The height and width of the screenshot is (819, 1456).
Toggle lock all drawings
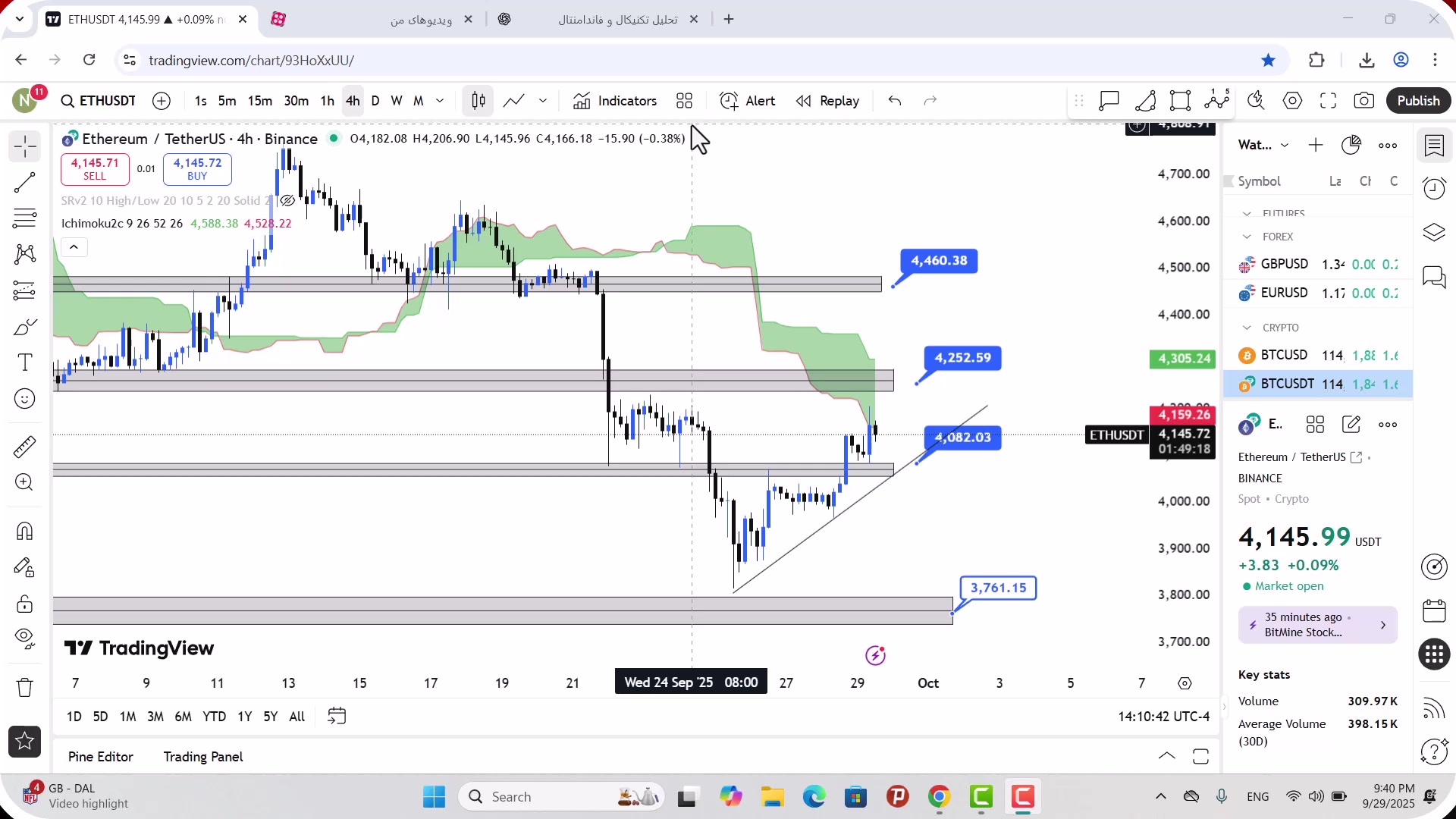click(25, 604)
